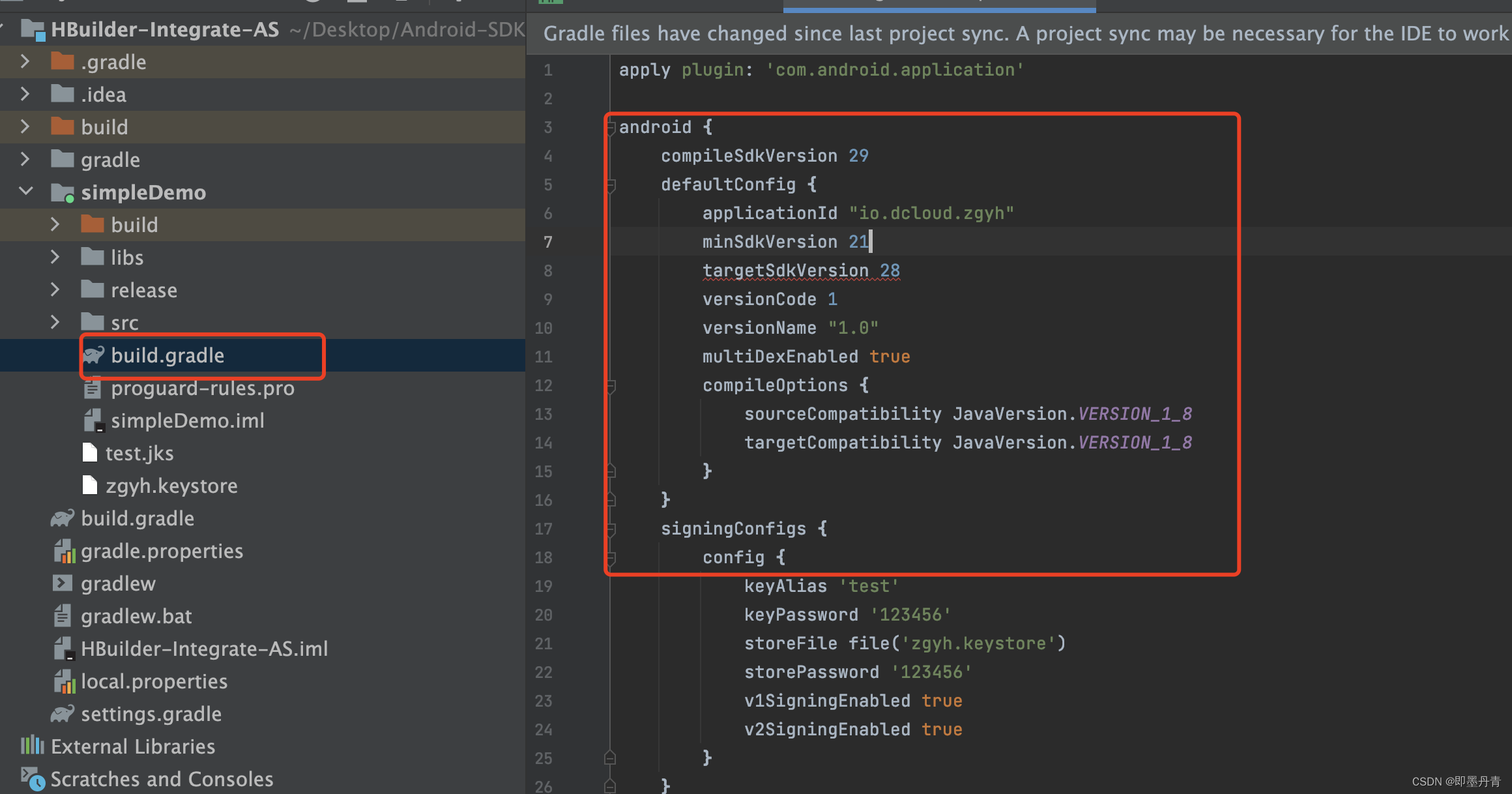Select Scratches and Consoles node
Viewport: 1512px width, 794px height.
[162, 779]
